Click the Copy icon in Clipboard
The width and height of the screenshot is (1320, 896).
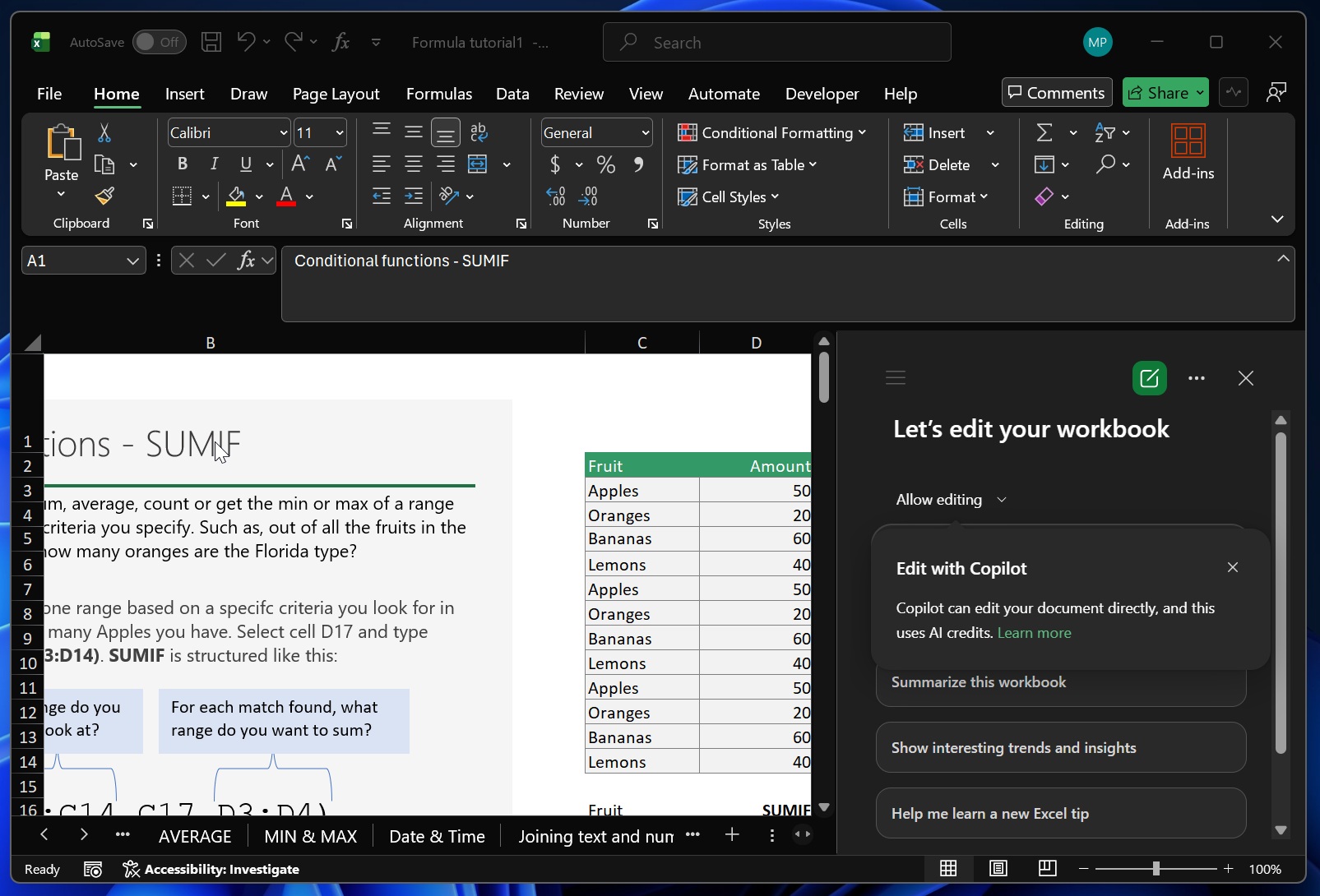[x=104, y=164]
